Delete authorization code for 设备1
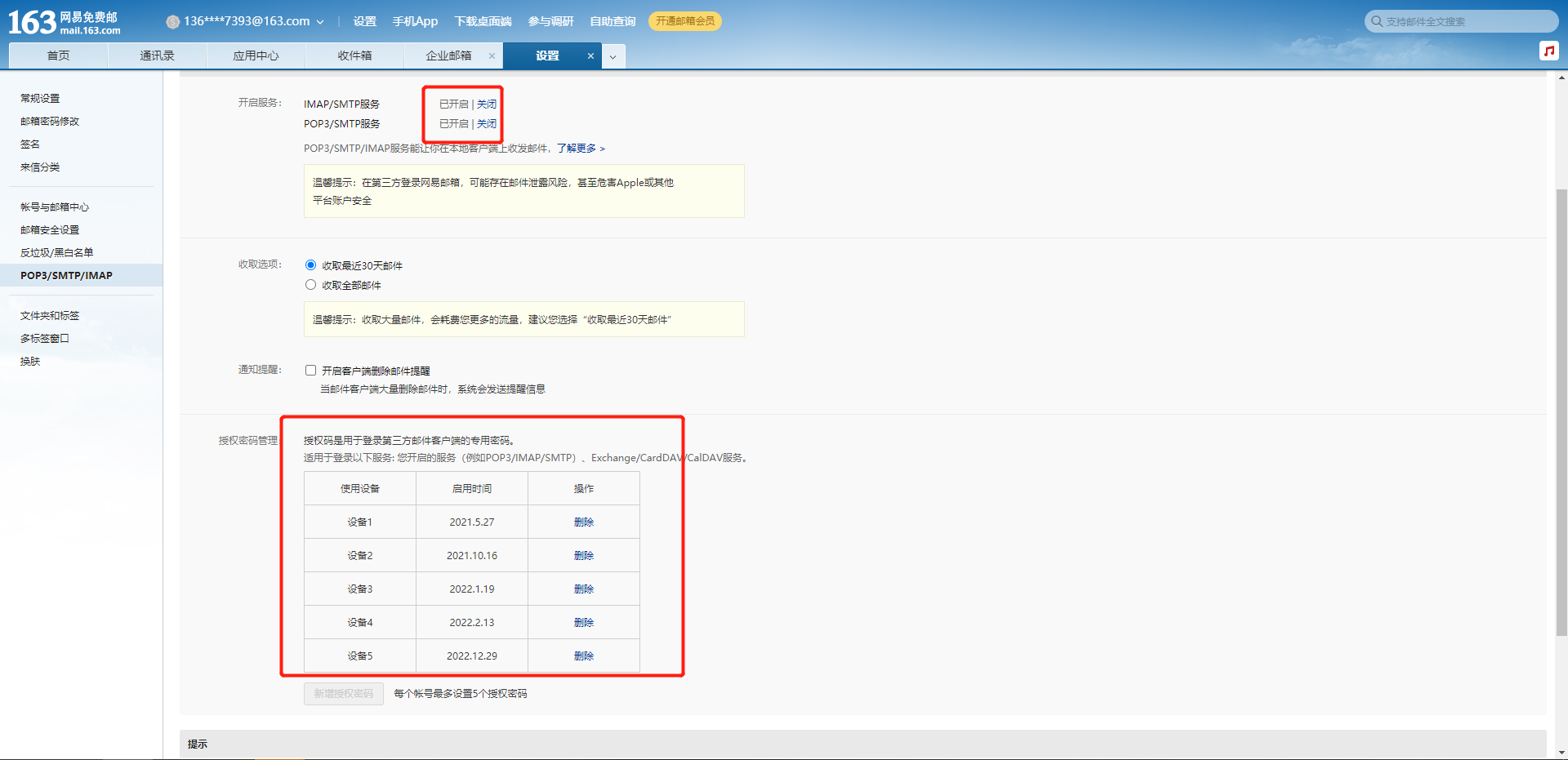Screen dimensions: 1568x760 pyautogui.click(x=584, y=522)
